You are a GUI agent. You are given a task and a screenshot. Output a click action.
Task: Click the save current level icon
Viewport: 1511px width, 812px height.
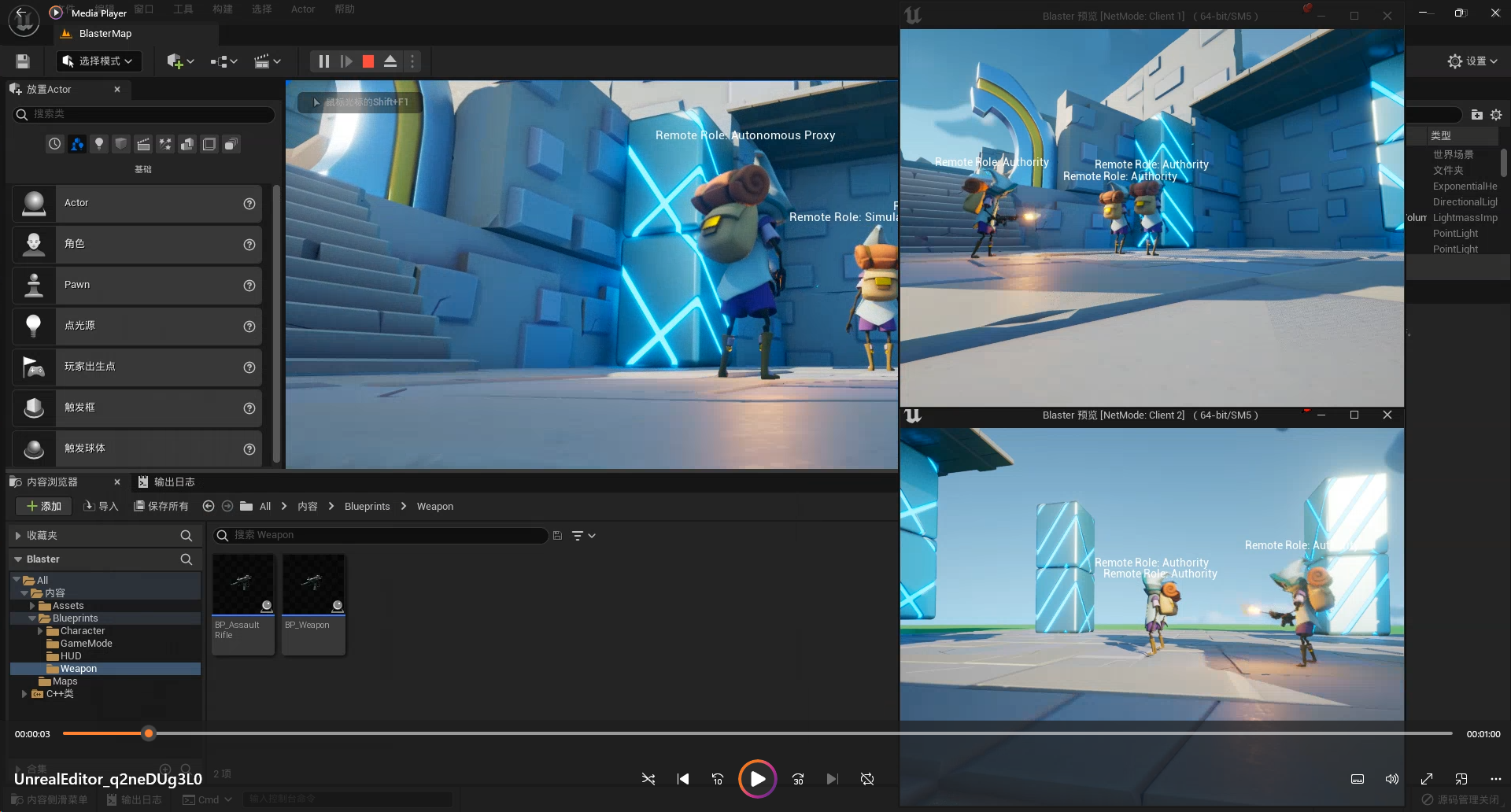[23, 61]
